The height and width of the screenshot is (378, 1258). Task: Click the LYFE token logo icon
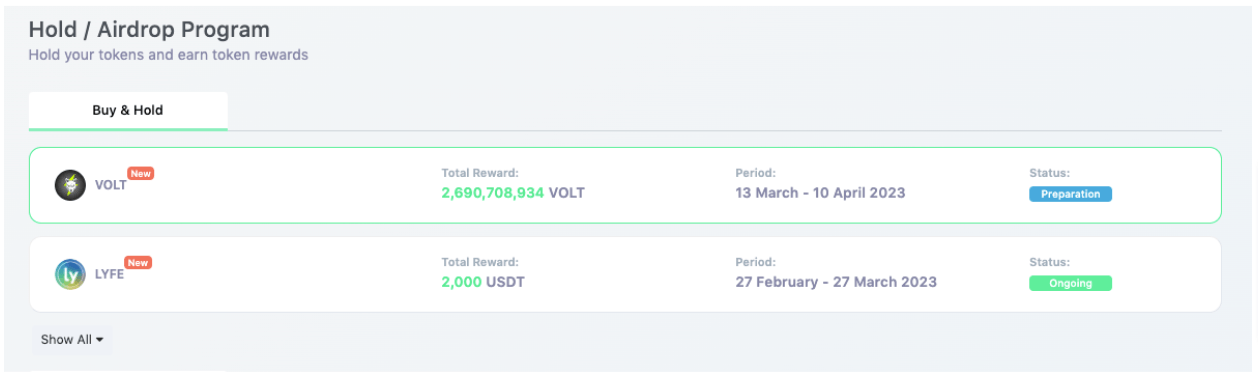[70, 274]
